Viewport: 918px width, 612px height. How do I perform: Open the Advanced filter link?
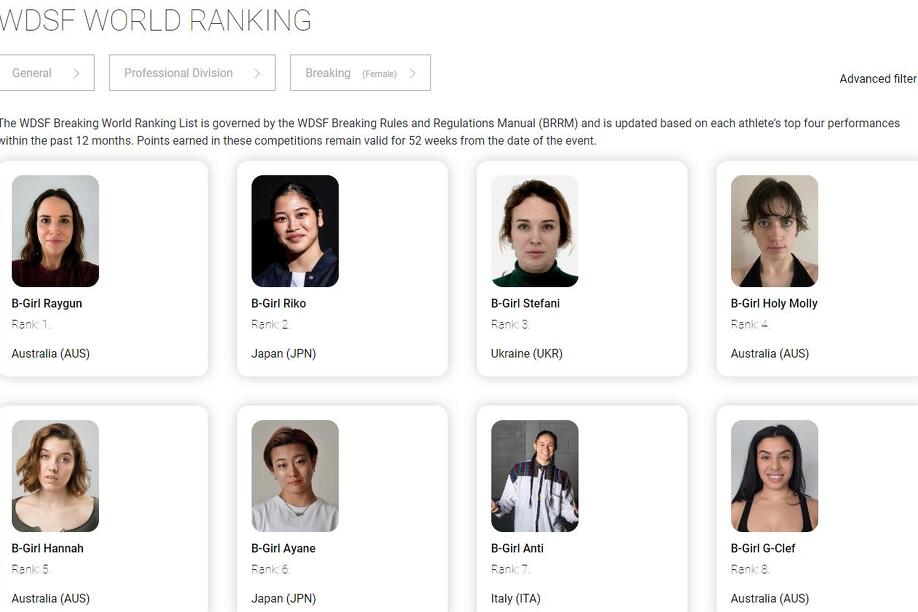878,78
